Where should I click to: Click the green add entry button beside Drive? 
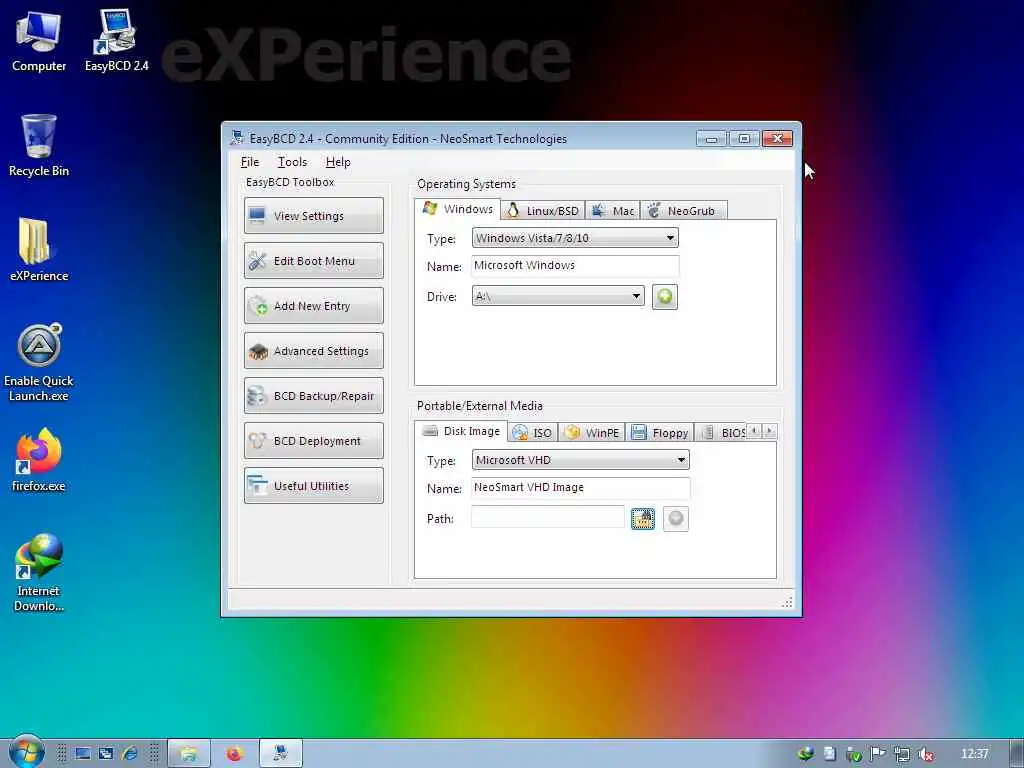pos(664,297)
